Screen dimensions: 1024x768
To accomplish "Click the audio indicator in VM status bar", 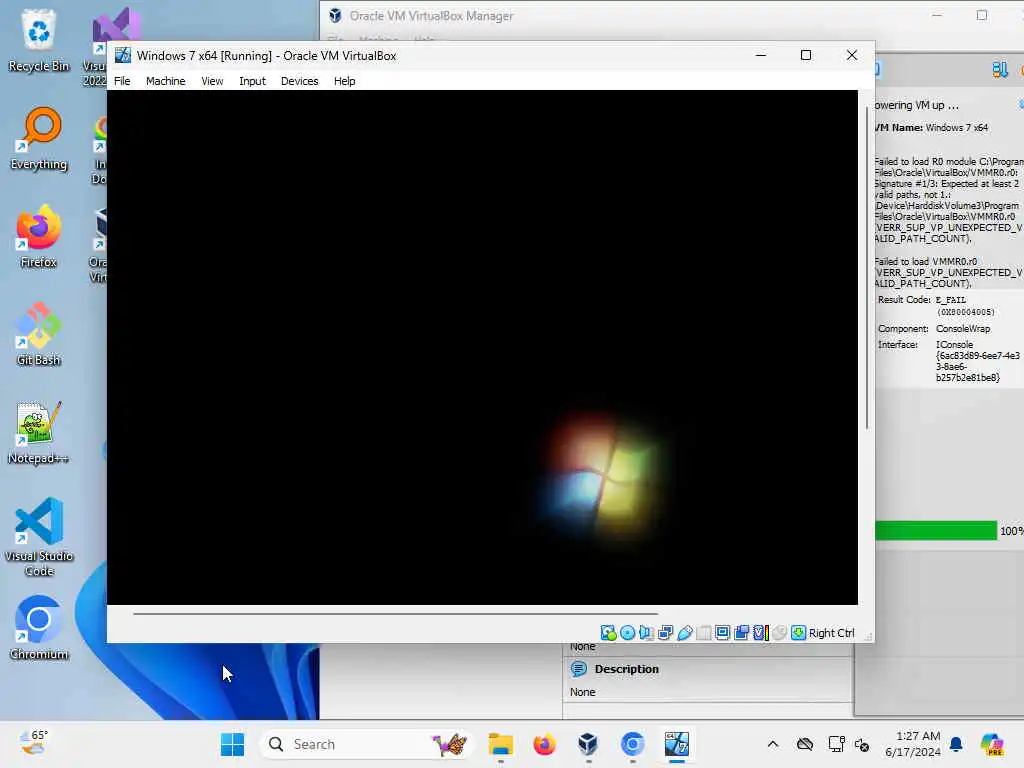I will (647, 633).
